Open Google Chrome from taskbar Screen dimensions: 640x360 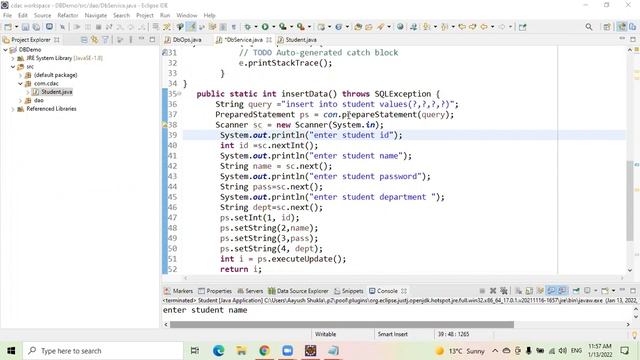(x=264, y=351)
